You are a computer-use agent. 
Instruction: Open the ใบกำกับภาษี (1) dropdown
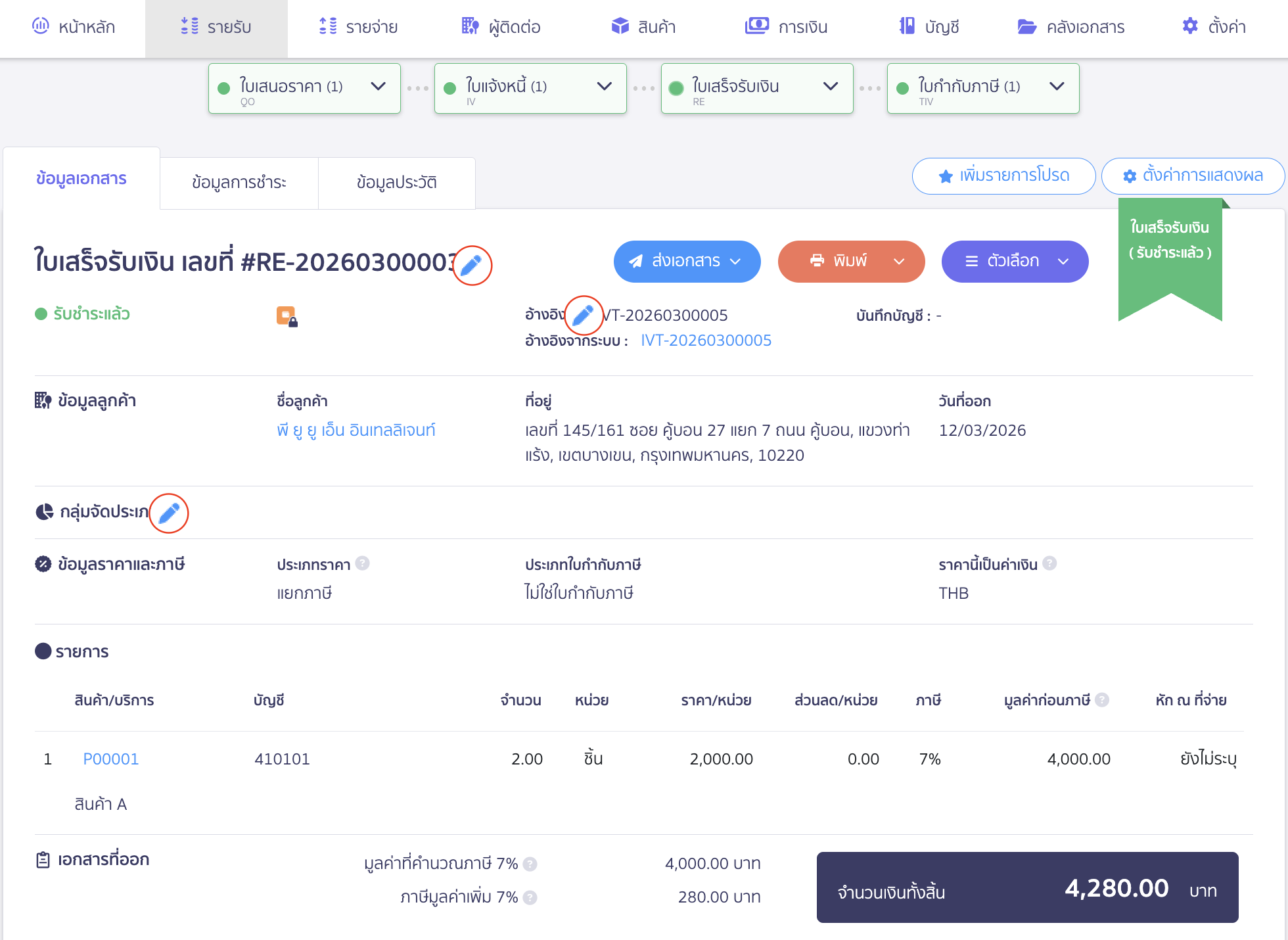pyautogui.click(x=1056, y=87)
